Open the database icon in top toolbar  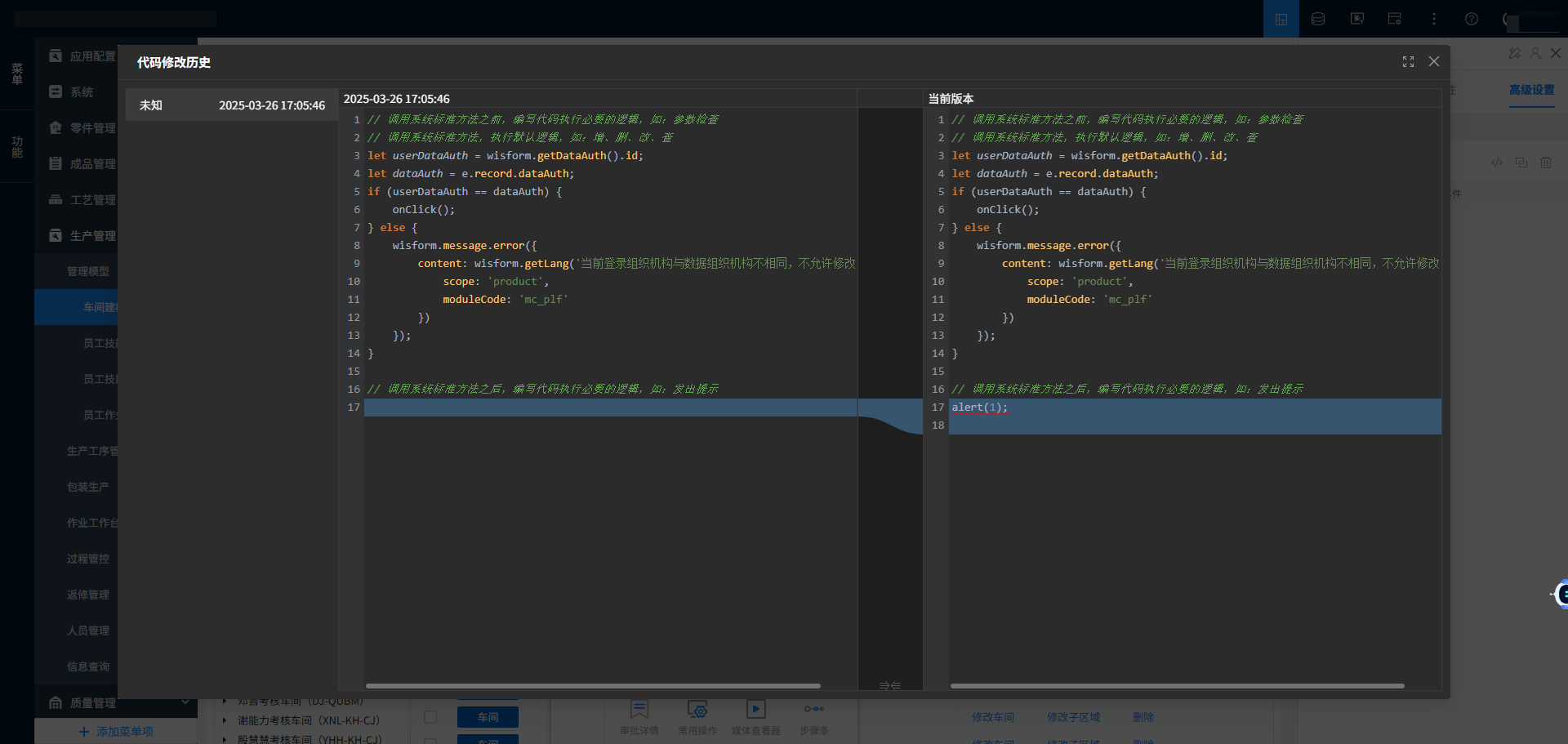coord(1318,19)
